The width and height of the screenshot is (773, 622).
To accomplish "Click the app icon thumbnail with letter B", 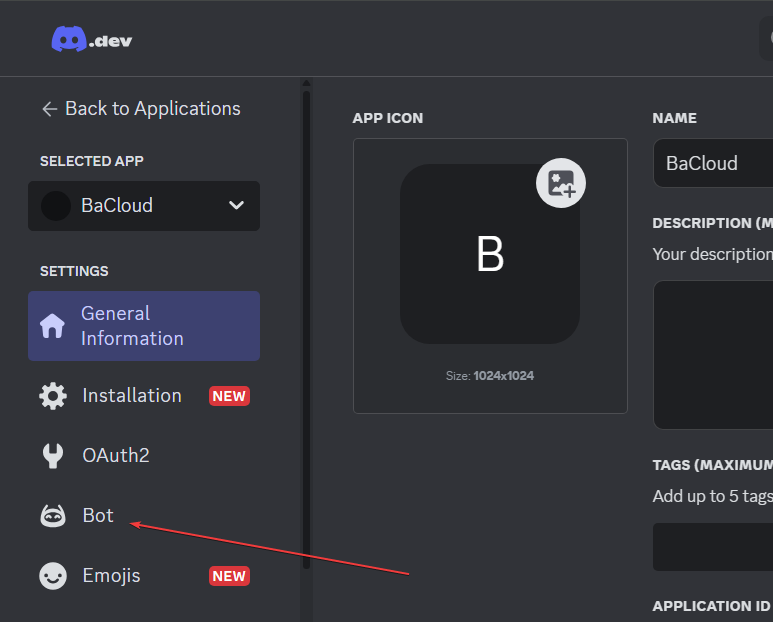I will coord(490,254).
